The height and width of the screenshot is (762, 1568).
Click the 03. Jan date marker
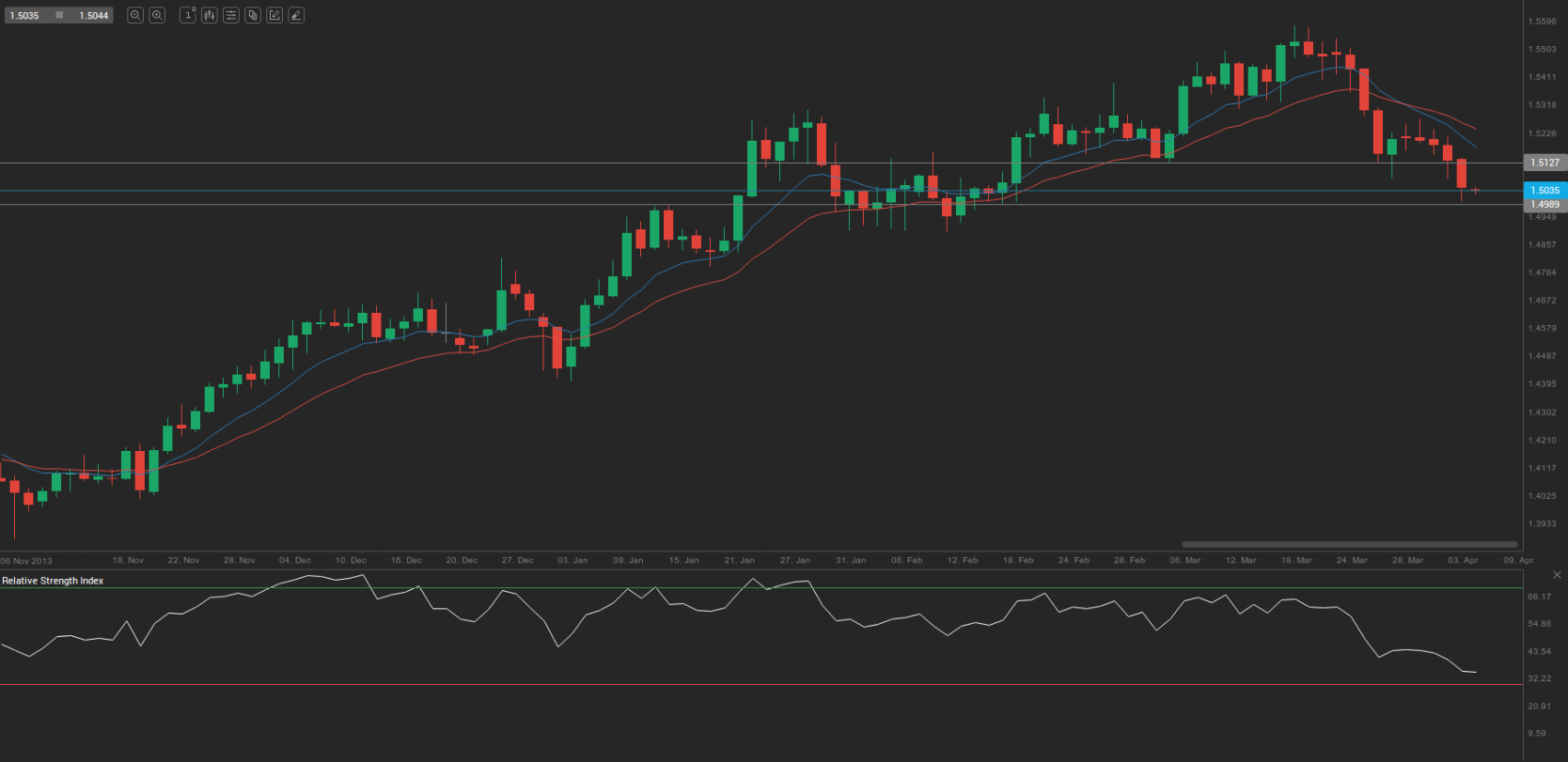572,560
